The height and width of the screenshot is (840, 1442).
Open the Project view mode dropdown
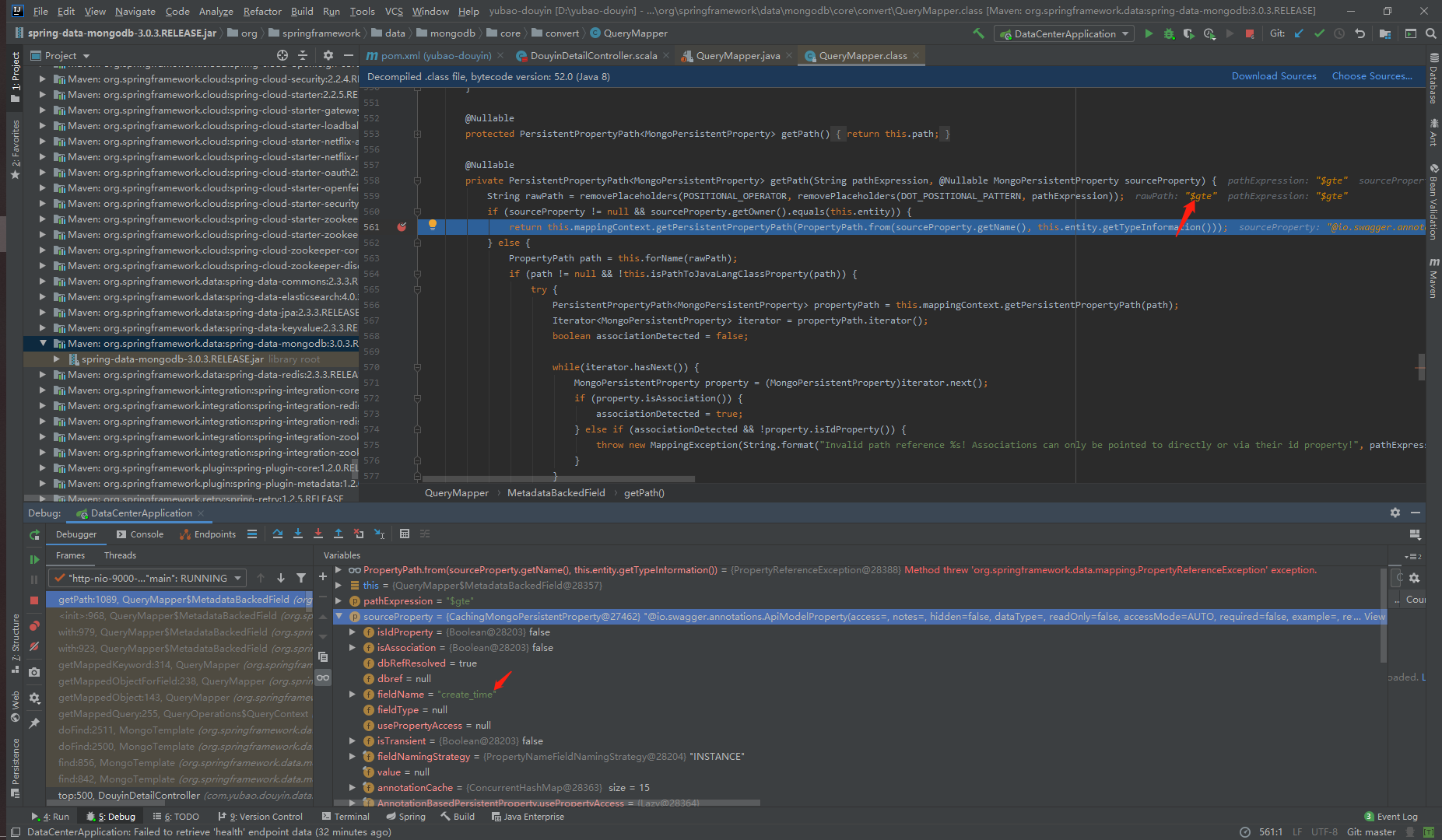pyautogui.click(x=61, y=55)
